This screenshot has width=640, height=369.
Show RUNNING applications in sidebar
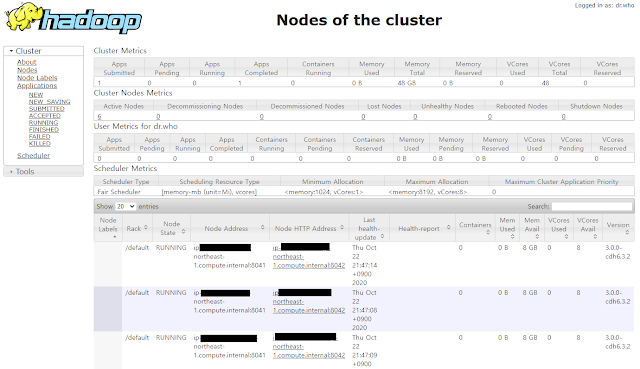point(43,122)
